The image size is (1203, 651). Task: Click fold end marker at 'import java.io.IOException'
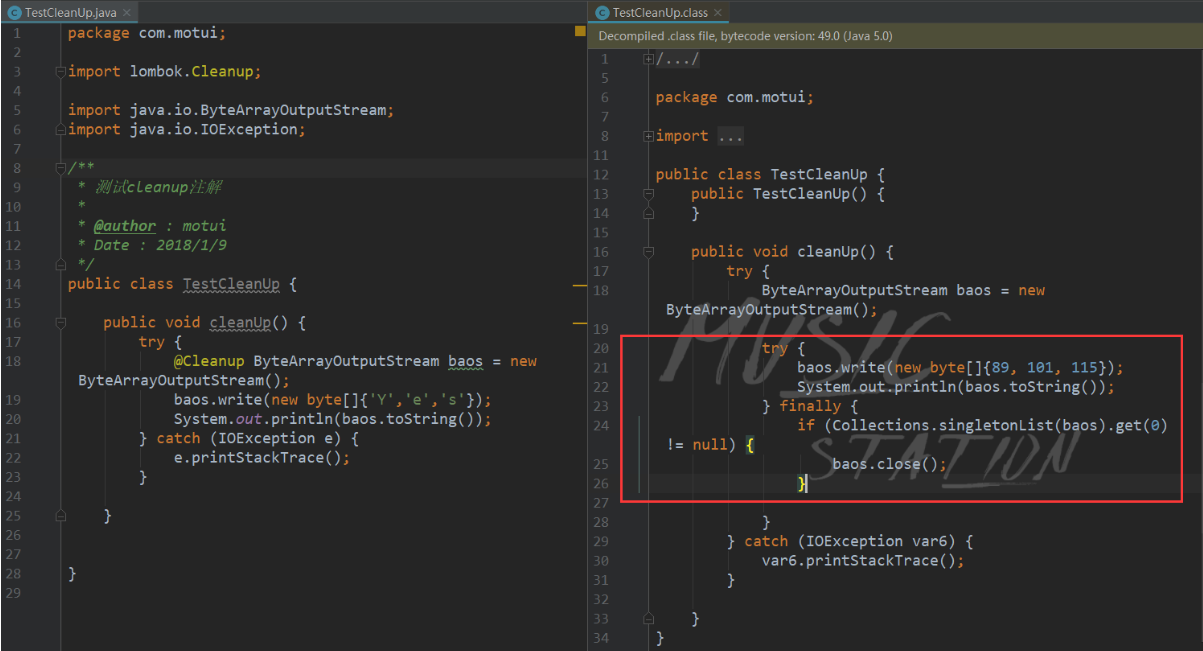61,130
